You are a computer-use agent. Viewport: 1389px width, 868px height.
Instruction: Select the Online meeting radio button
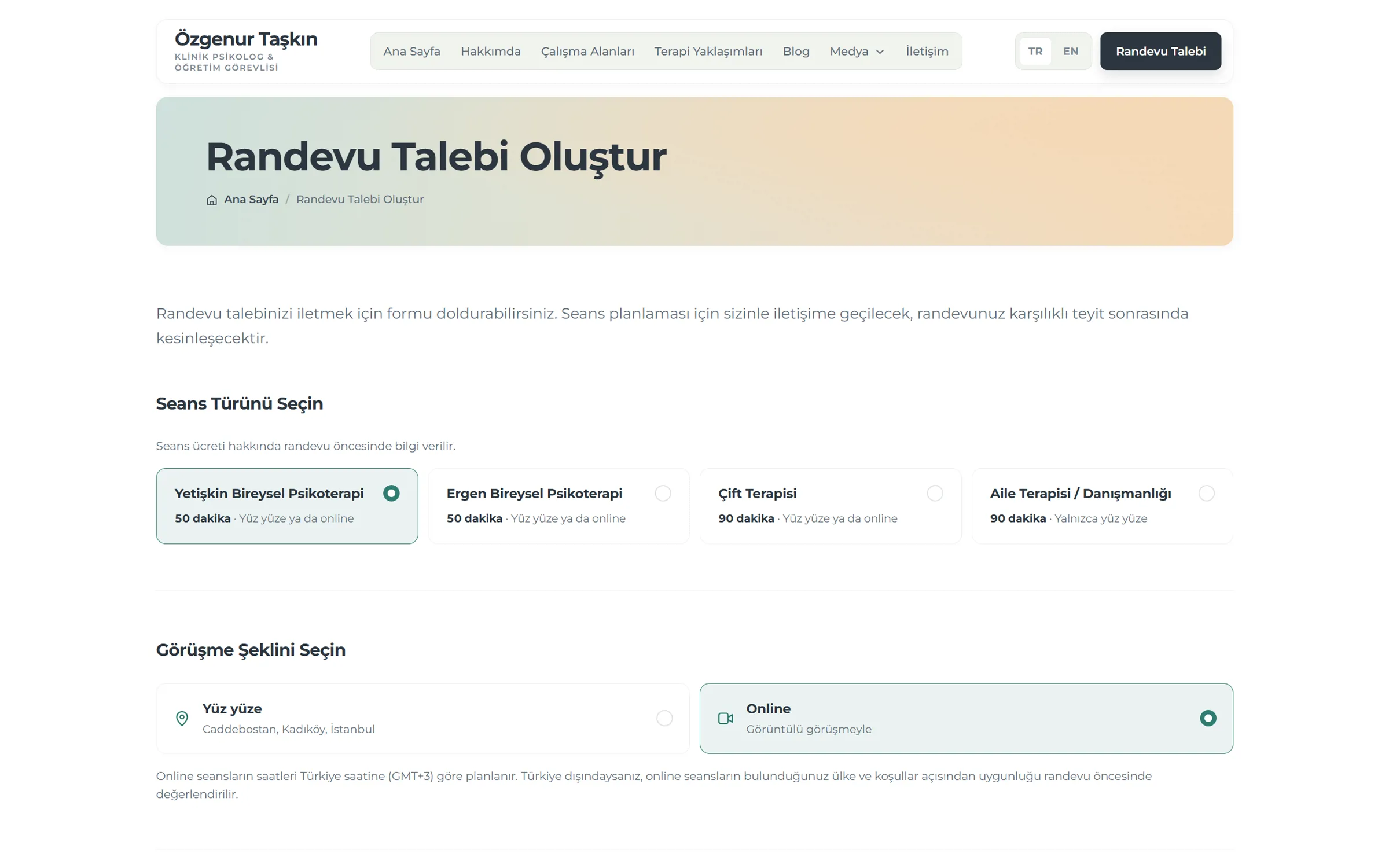click(1208, 718)
